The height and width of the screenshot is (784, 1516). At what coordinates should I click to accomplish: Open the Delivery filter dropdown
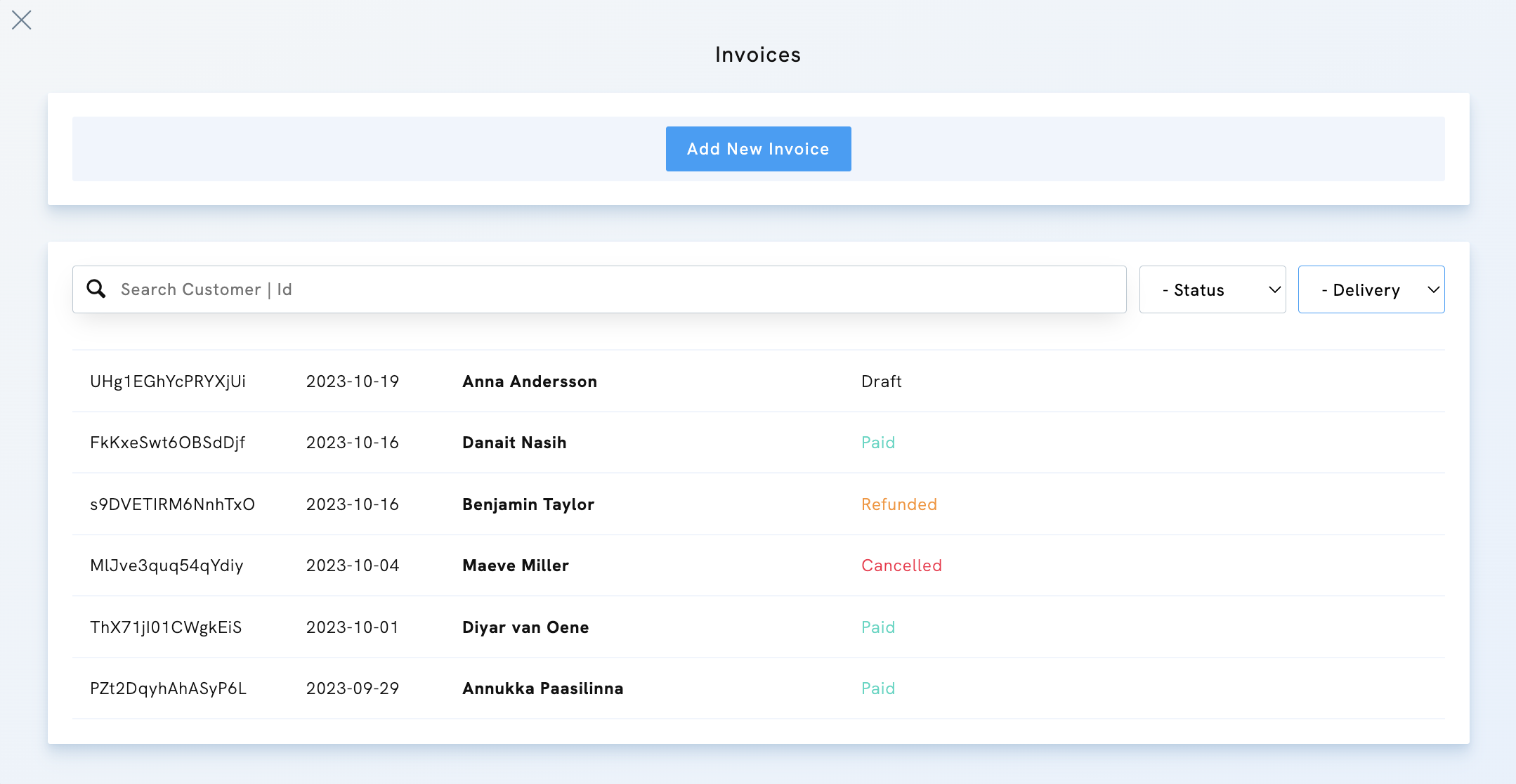[1371, 289]
